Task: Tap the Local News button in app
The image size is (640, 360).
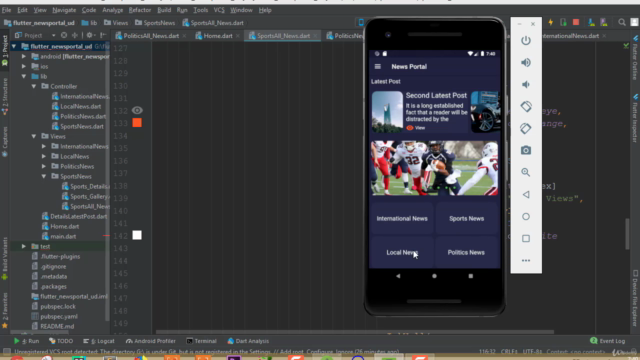Action: click(402, 252)
